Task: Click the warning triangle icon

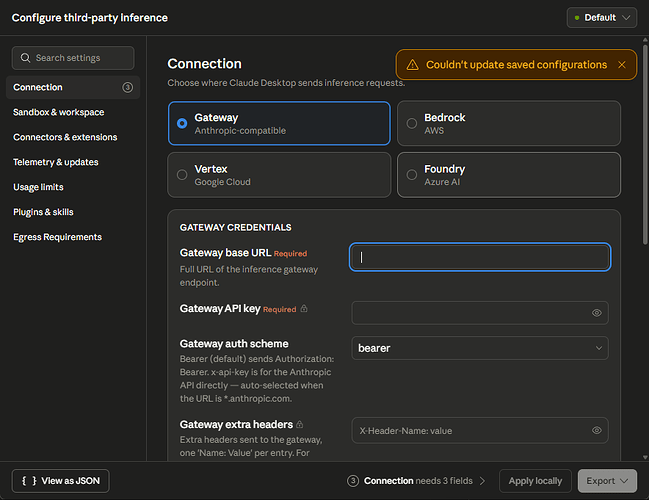Action: tap(412, 65)
